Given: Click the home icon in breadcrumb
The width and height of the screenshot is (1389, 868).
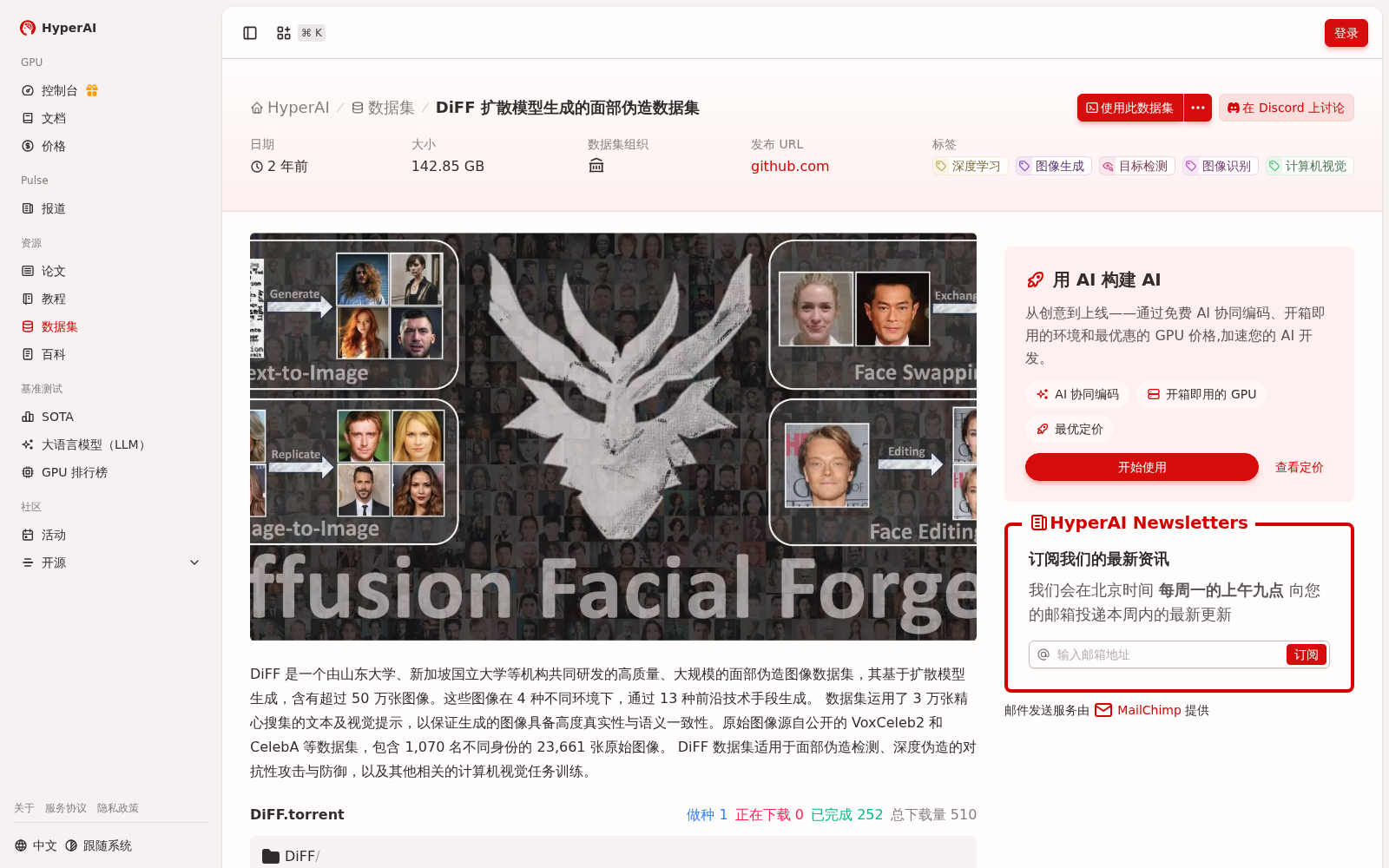Looking at the screenshot, I should [x=257, y=108].
